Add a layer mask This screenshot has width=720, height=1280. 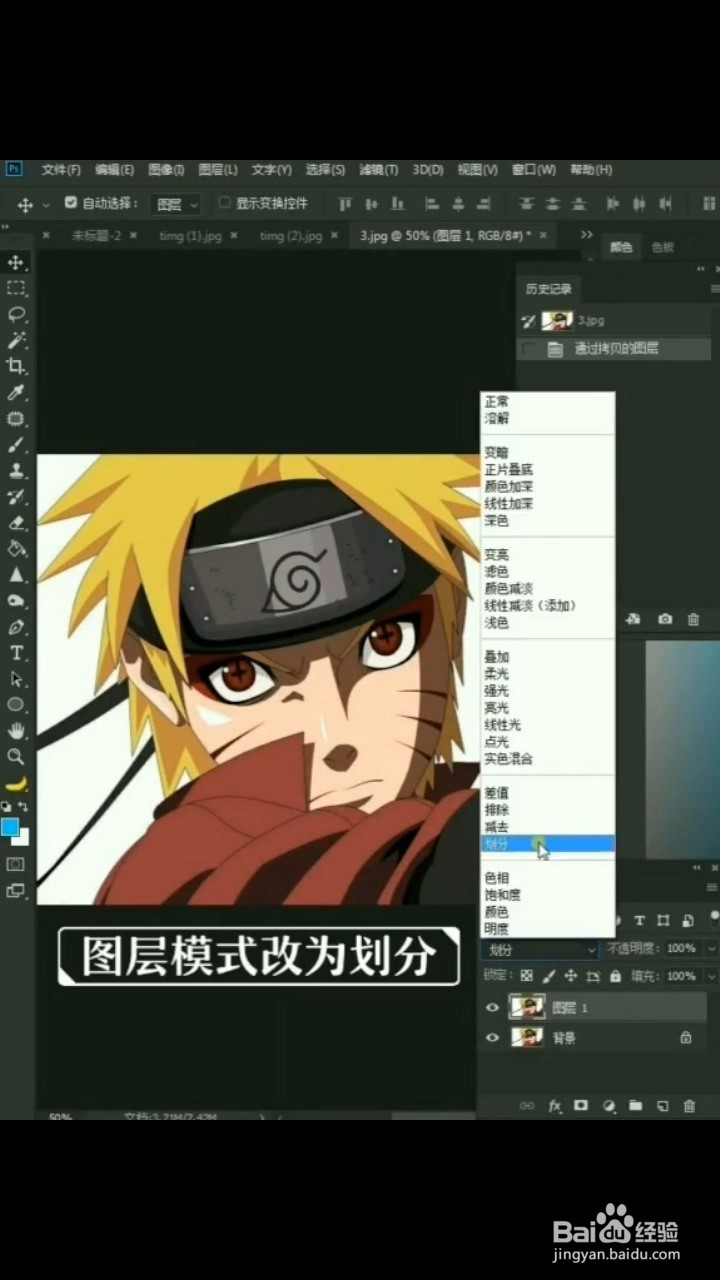pos(582,1105)
